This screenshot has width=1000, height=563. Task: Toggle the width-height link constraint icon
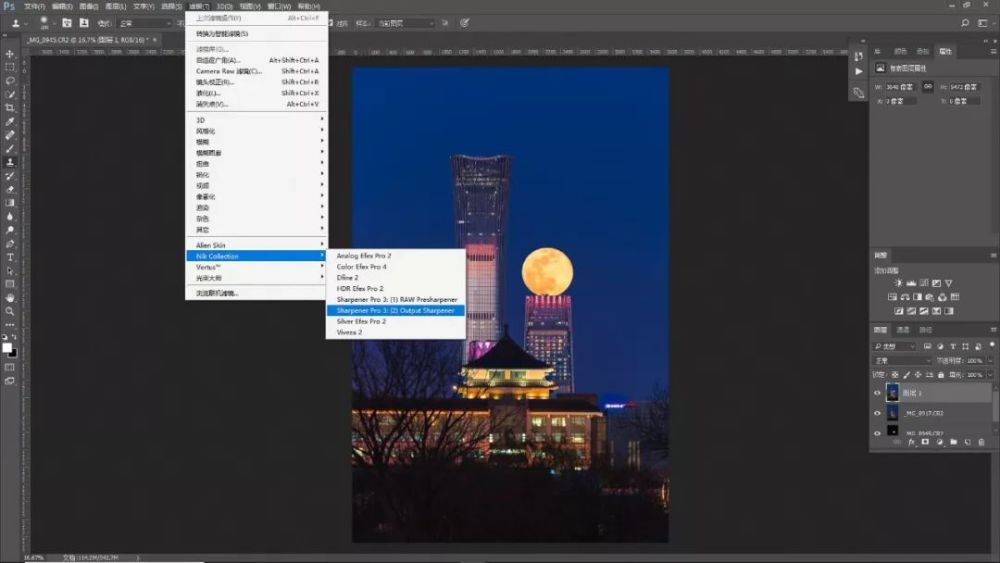point(927,87)
